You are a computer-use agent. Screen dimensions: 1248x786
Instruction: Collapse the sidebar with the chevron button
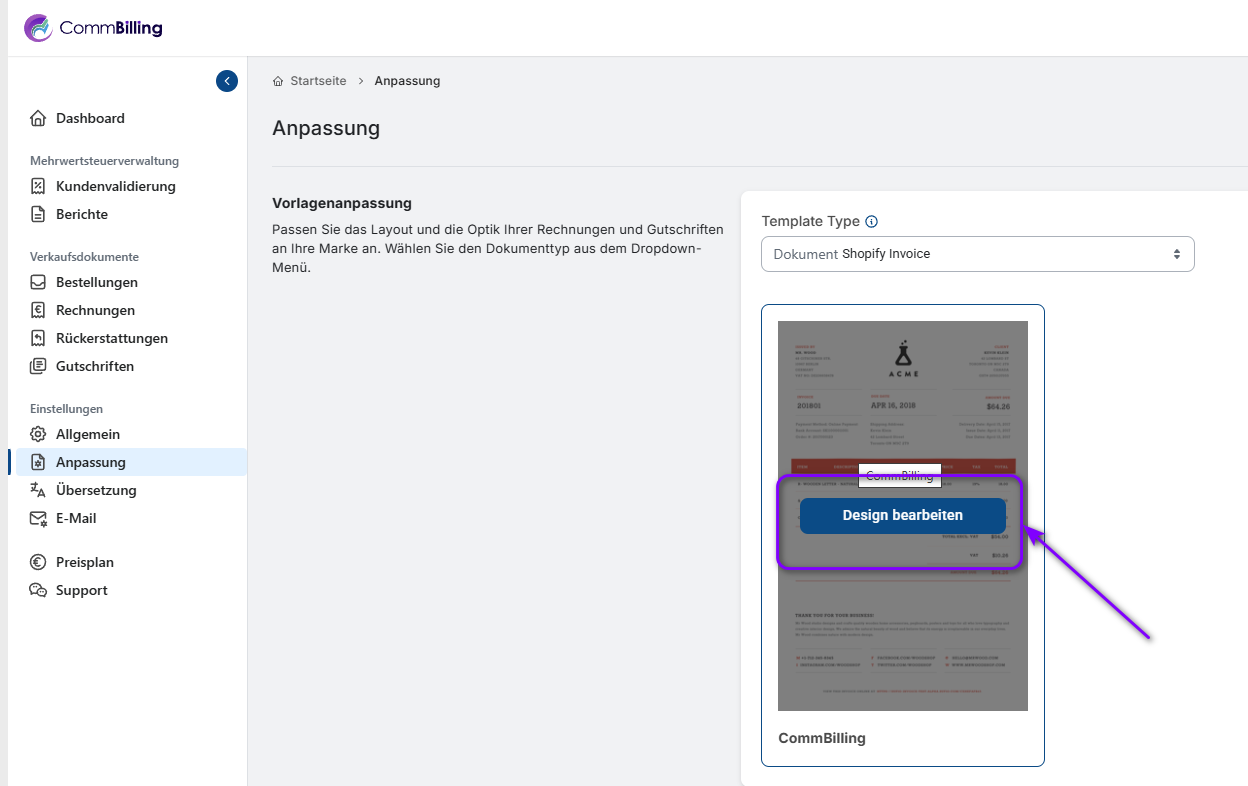pyautogui.click(x=227, y=81)
